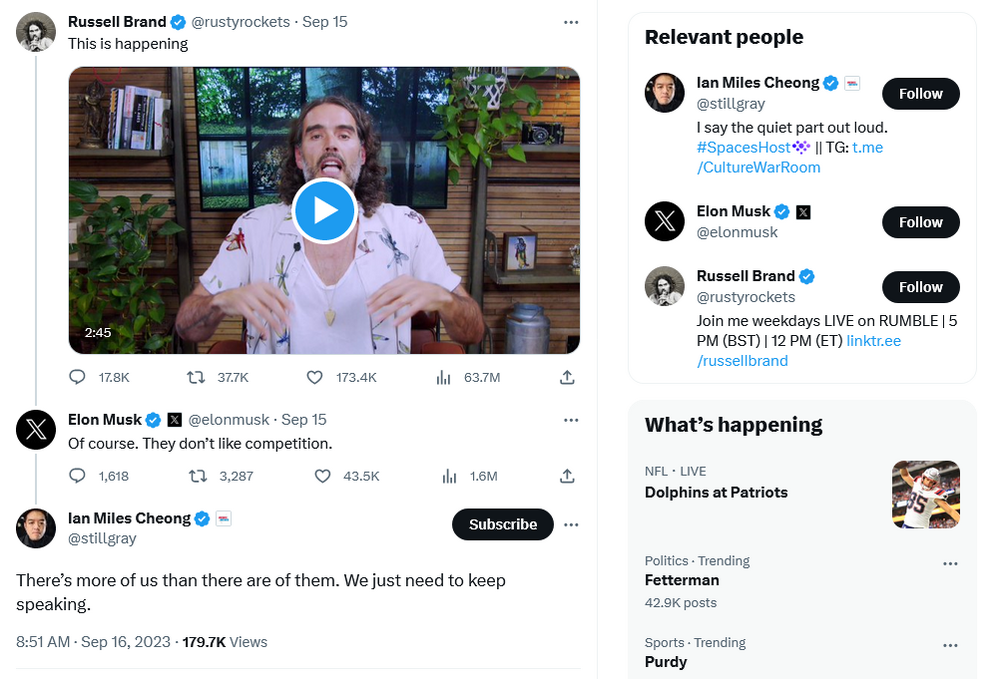
Task: Play Russell Brand's video
Action: tap(325, 211)
